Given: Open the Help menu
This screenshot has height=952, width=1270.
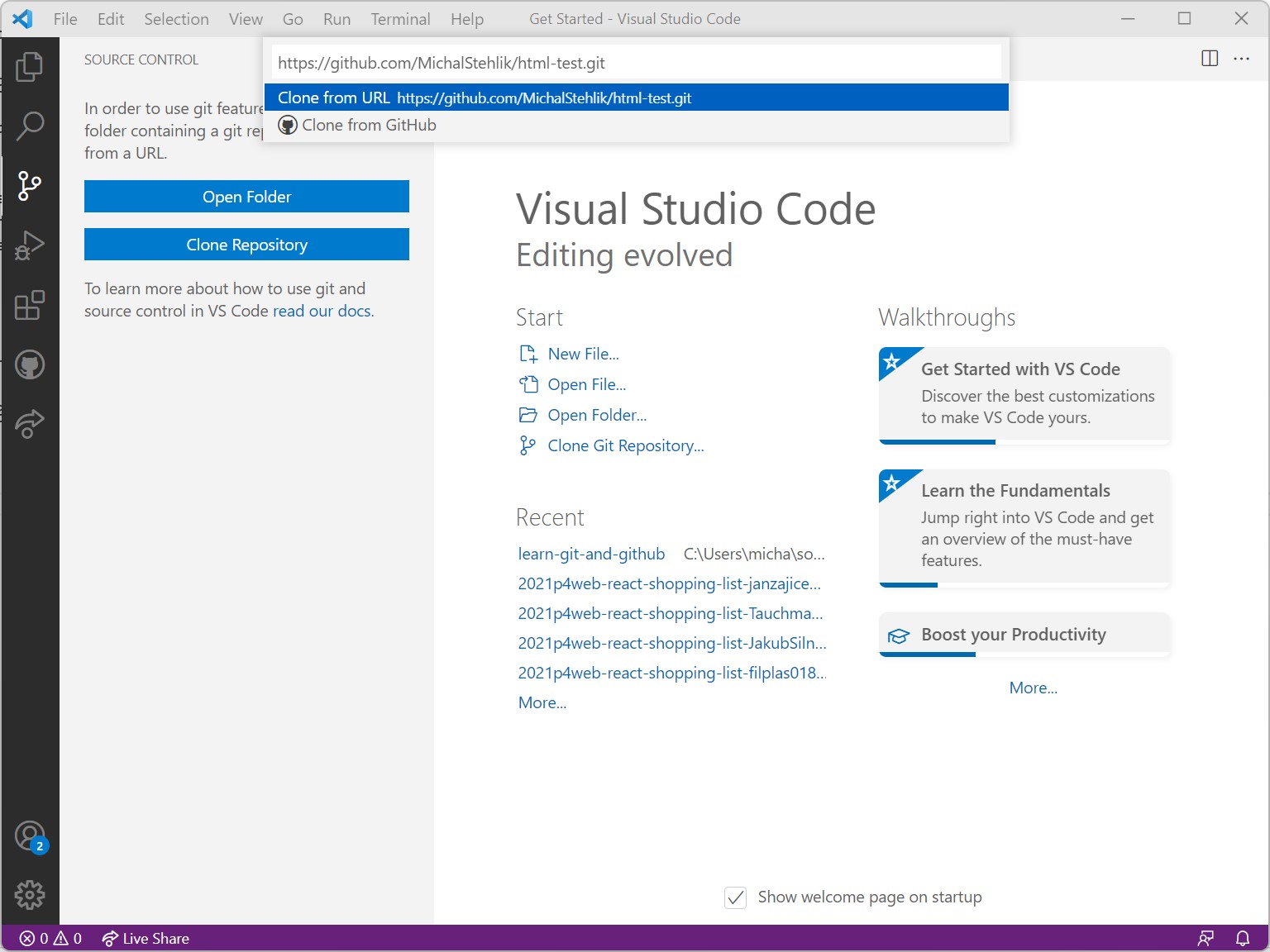Looking at the screenshot, I should click(467, 19).
